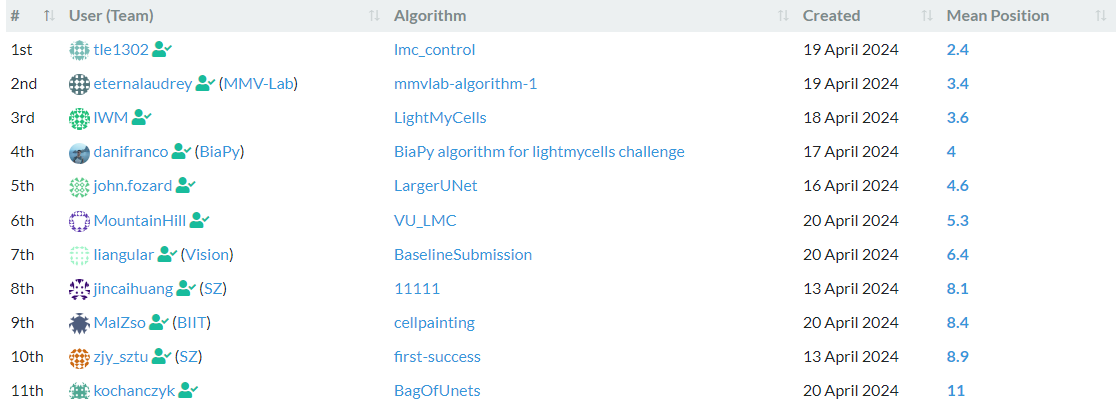Sort table by the # rank column arrows
Screen dimensions: 1118x399
pyautogui.click(x=48, y=16)
